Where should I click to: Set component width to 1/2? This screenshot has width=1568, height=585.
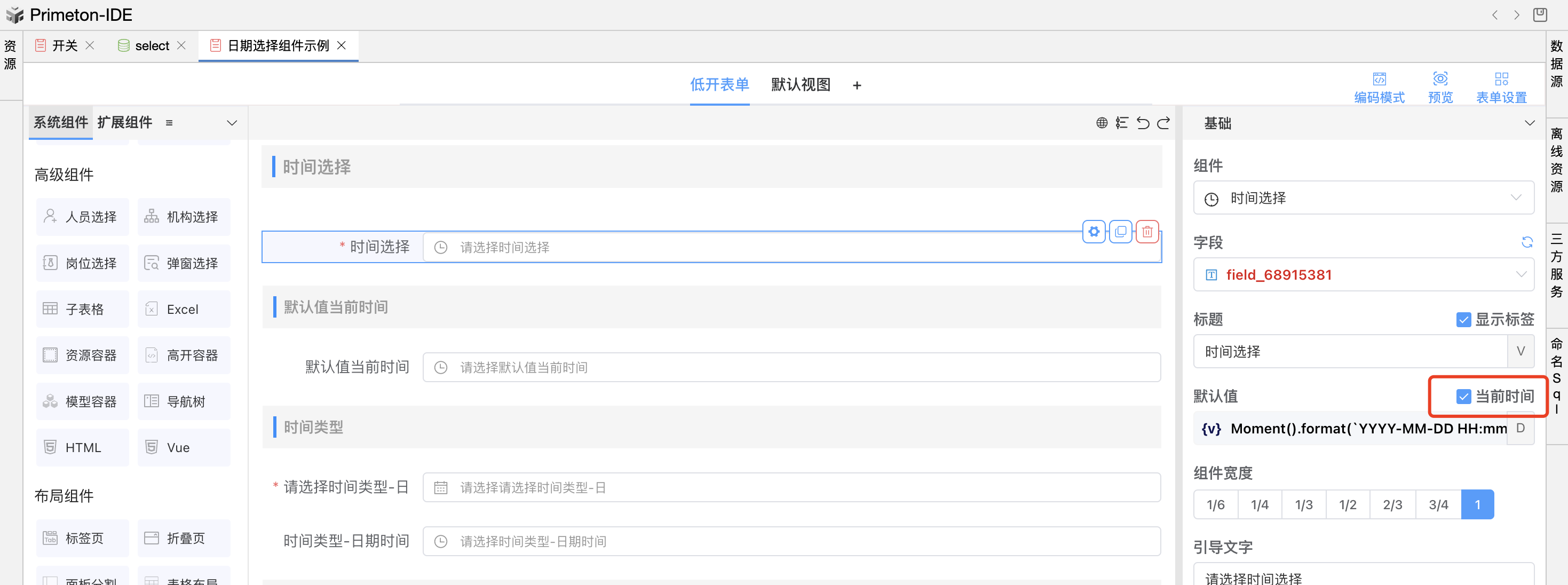(1347, 504)
